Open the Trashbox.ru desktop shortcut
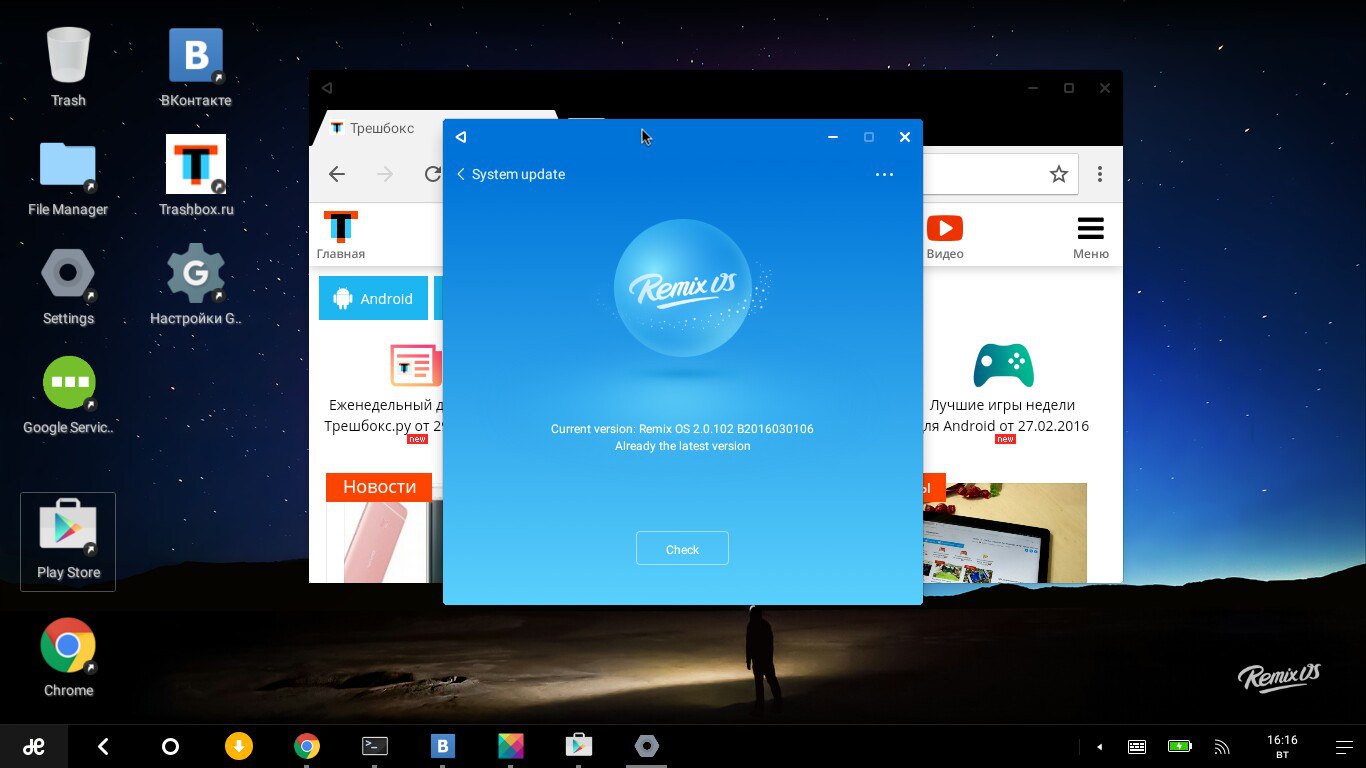The width and height of the screenshot is (1366, 768). tap(196, 176)
